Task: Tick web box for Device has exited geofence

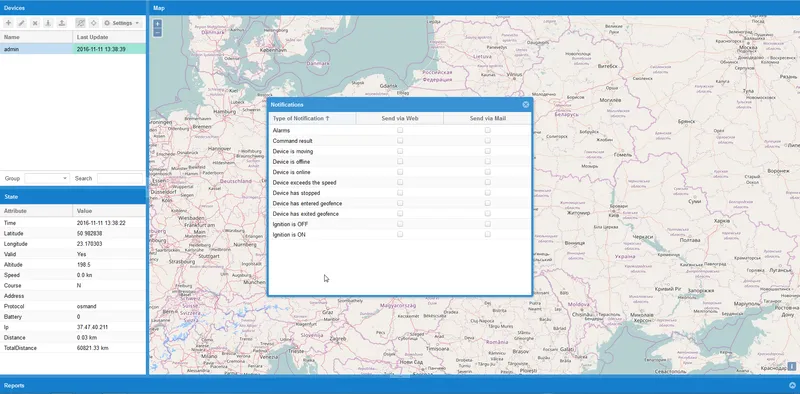Action: (x=400, y=213)
